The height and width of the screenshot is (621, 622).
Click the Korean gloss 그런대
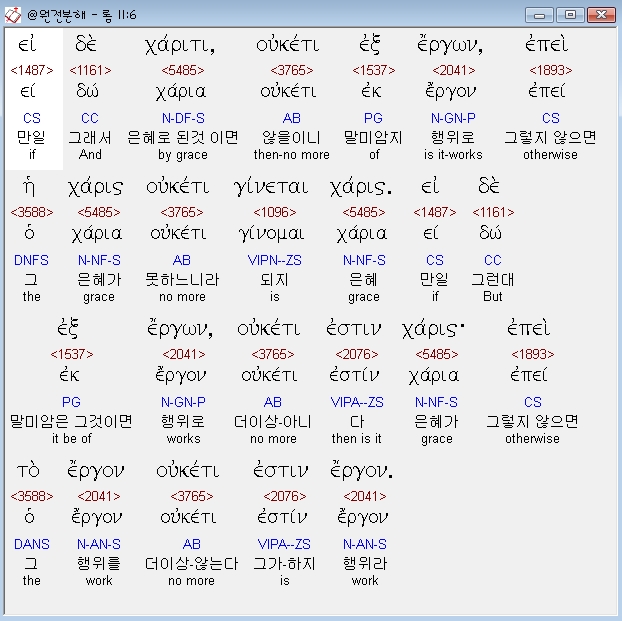click(493, 280)
